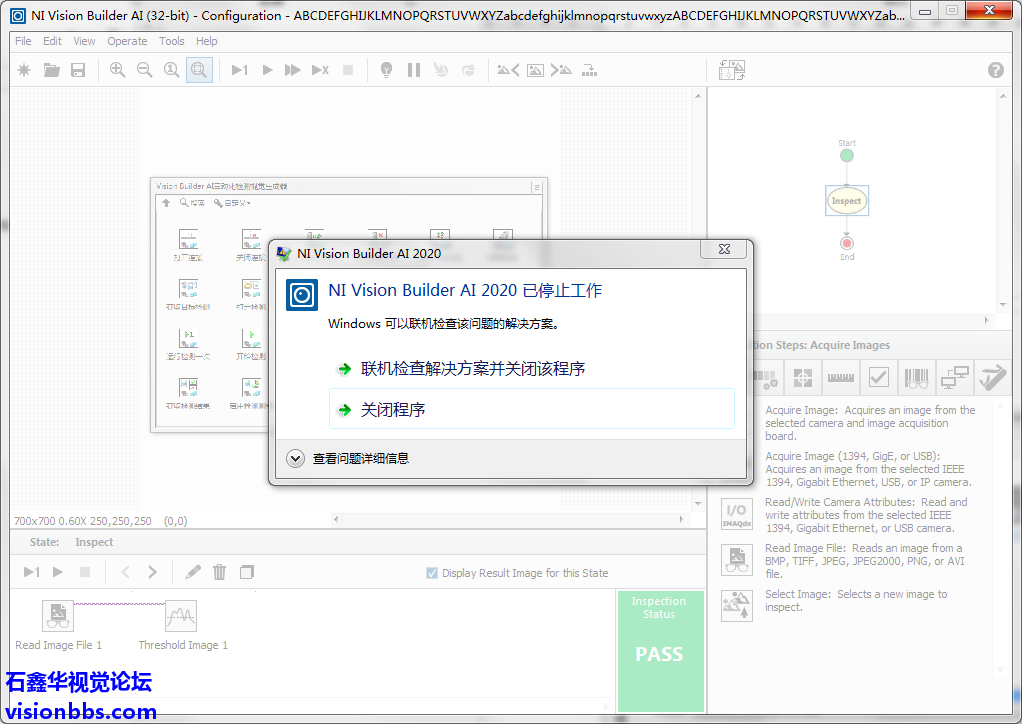The width and height of the screenshot is (1022, 724).
Task: Click the run-until-failure play X icon
Action: click(320, 70)
